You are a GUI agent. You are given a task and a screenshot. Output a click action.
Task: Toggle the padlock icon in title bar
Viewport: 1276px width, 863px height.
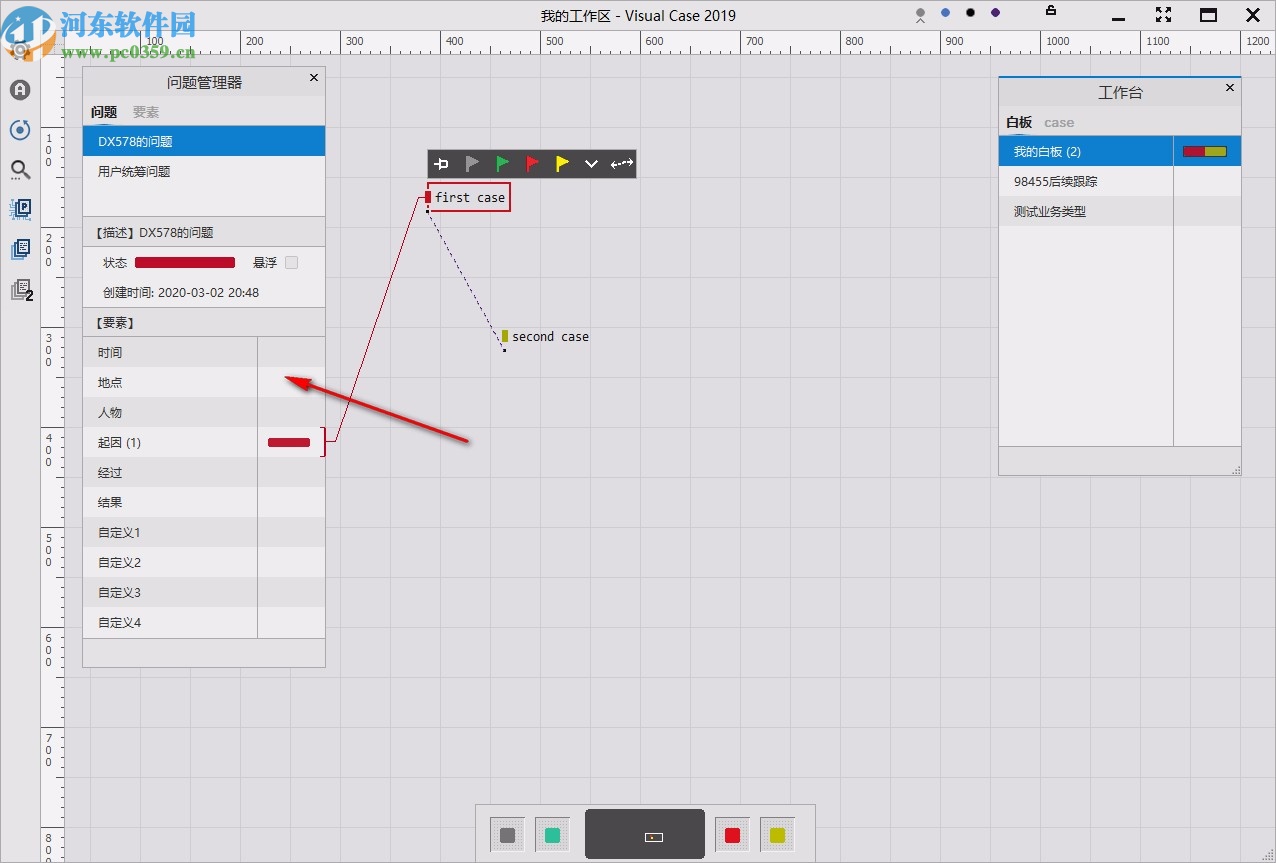click(1050, 11)
